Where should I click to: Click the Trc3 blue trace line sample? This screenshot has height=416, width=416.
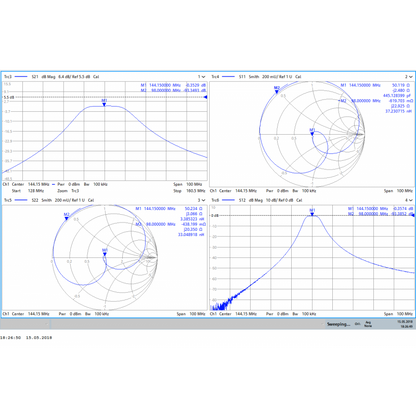click(21, 77)
